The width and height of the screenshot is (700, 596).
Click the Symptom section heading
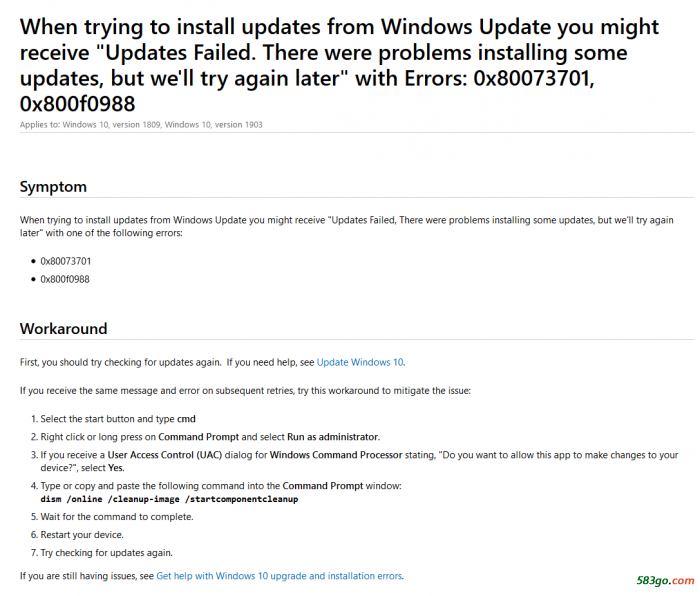[53, 187]
